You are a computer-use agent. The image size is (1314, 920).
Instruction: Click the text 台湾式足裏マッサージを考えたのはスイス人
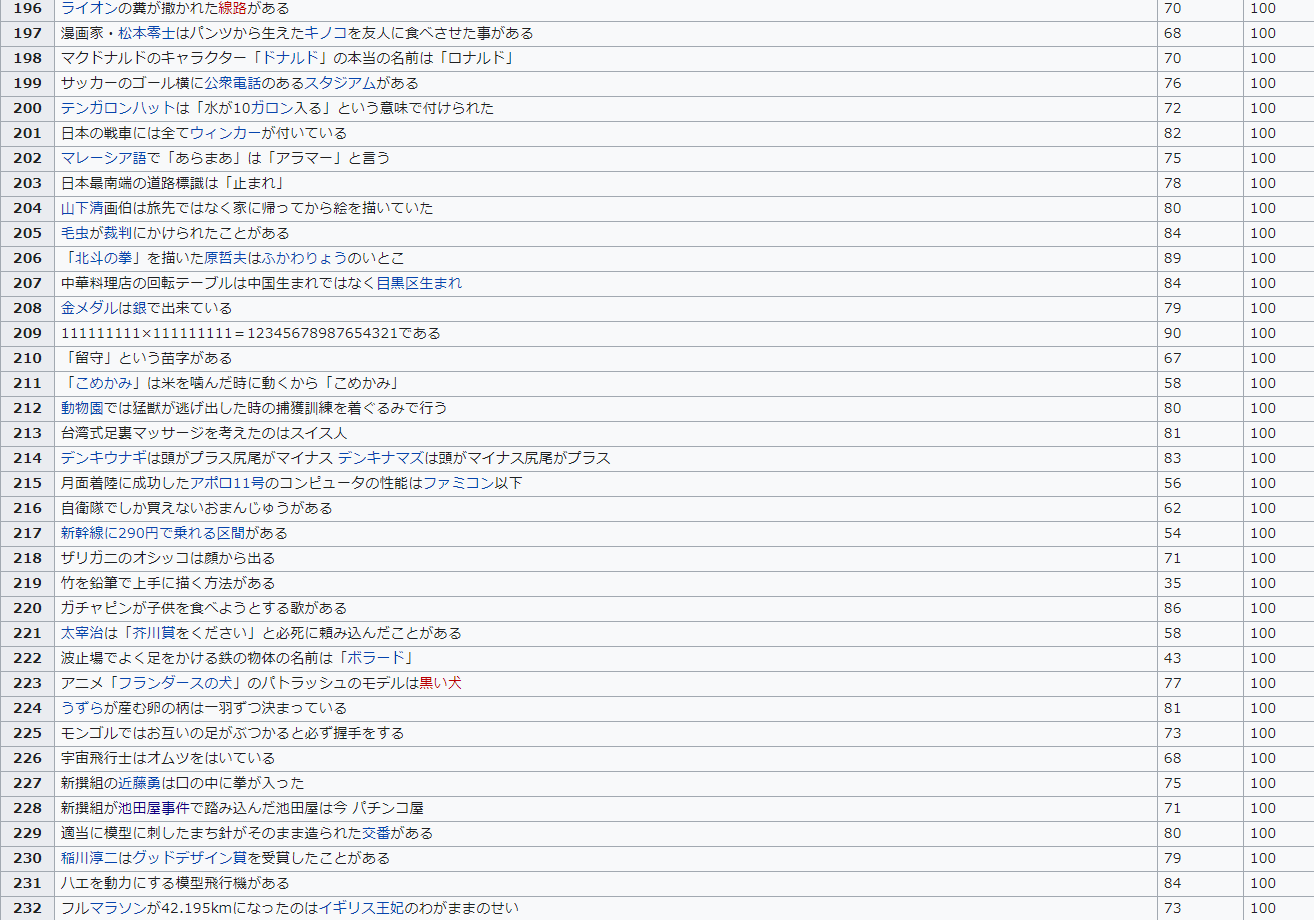(204, 433)
